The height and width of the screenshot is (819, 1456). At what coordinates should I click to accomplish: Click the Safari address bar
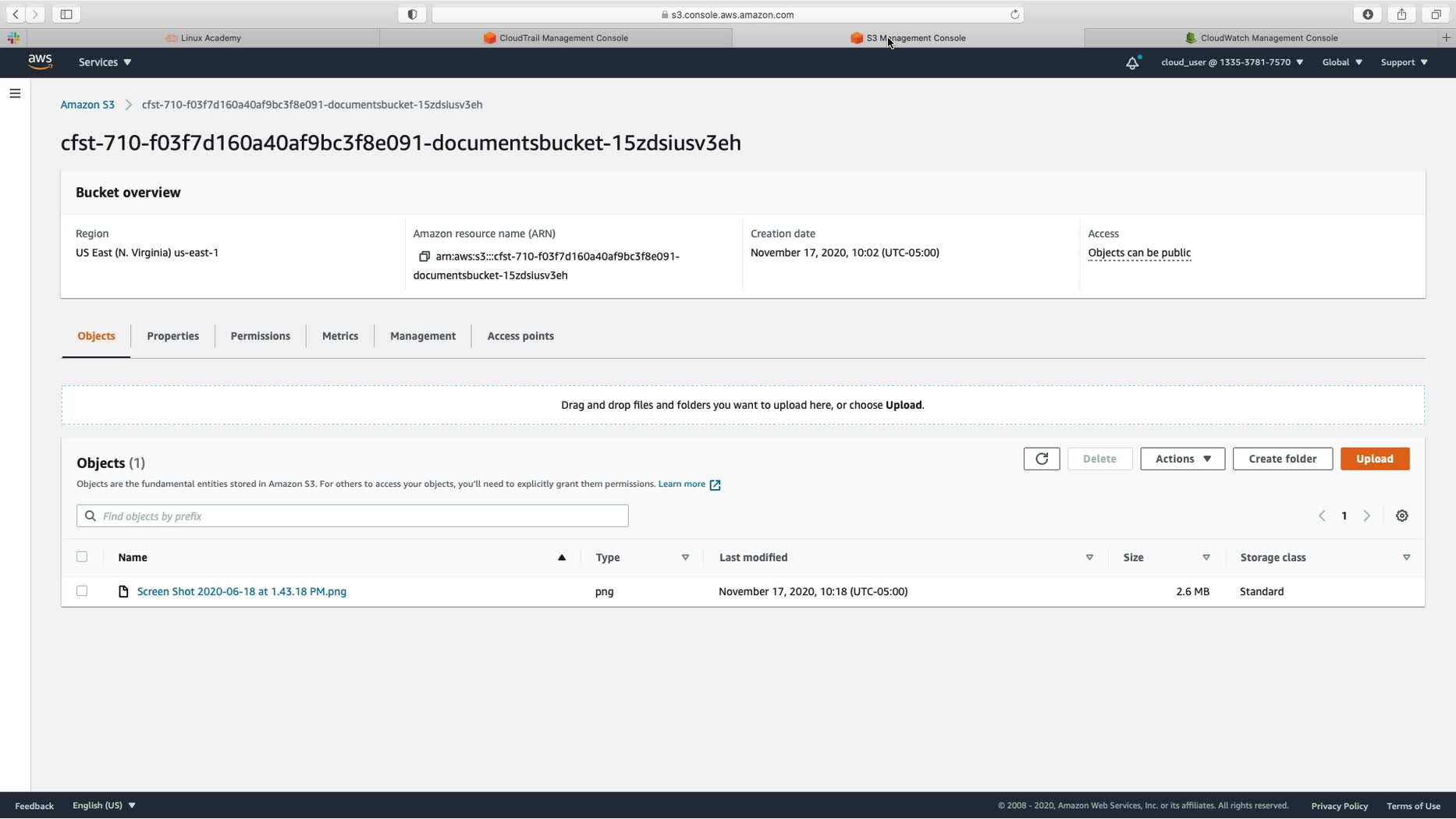click(727, 14)
